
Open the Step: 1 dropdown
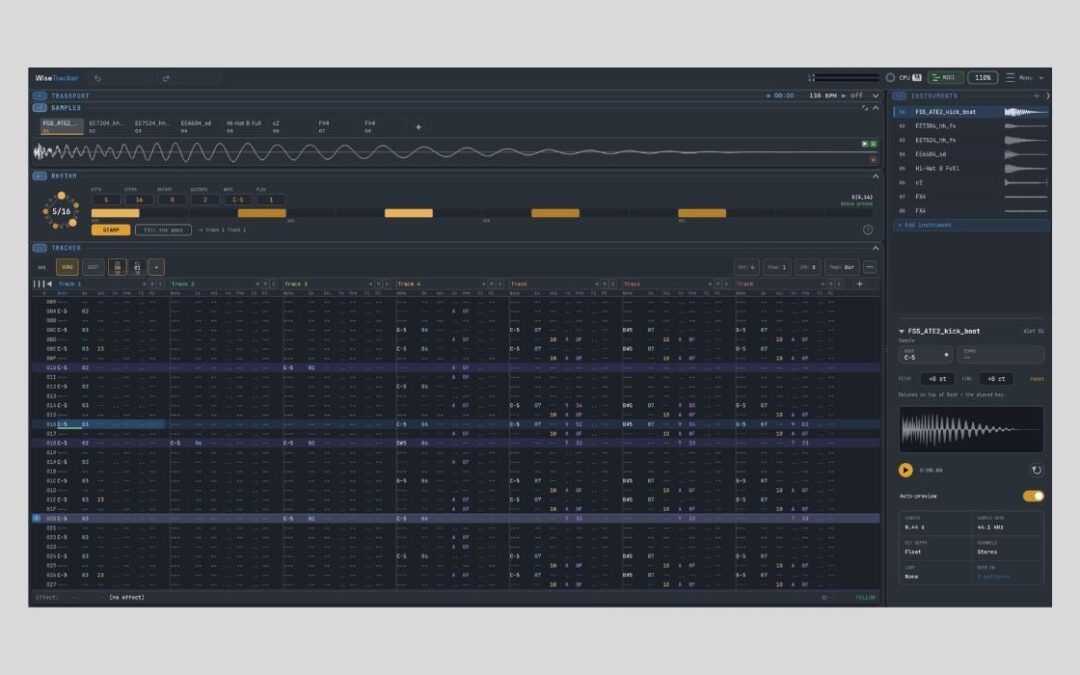coord(777,267)
